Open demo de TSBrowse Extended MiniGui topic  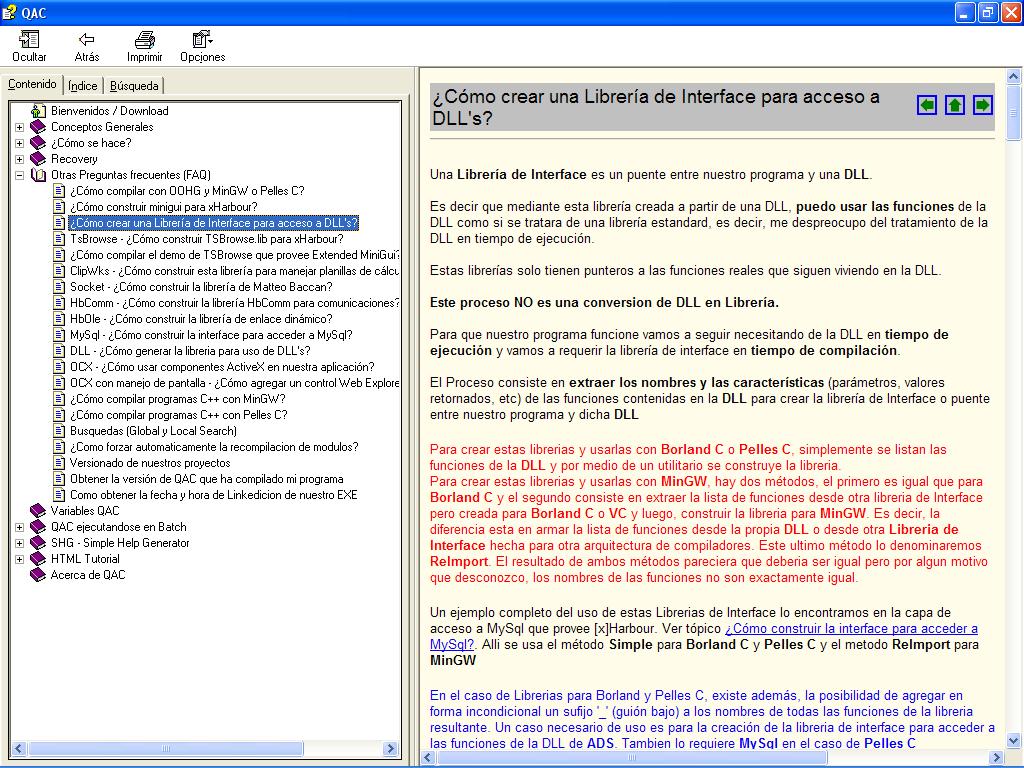(234, 255)
